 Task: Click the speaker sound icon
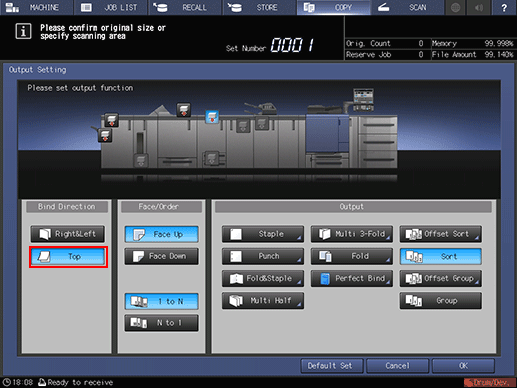point(479,8)
